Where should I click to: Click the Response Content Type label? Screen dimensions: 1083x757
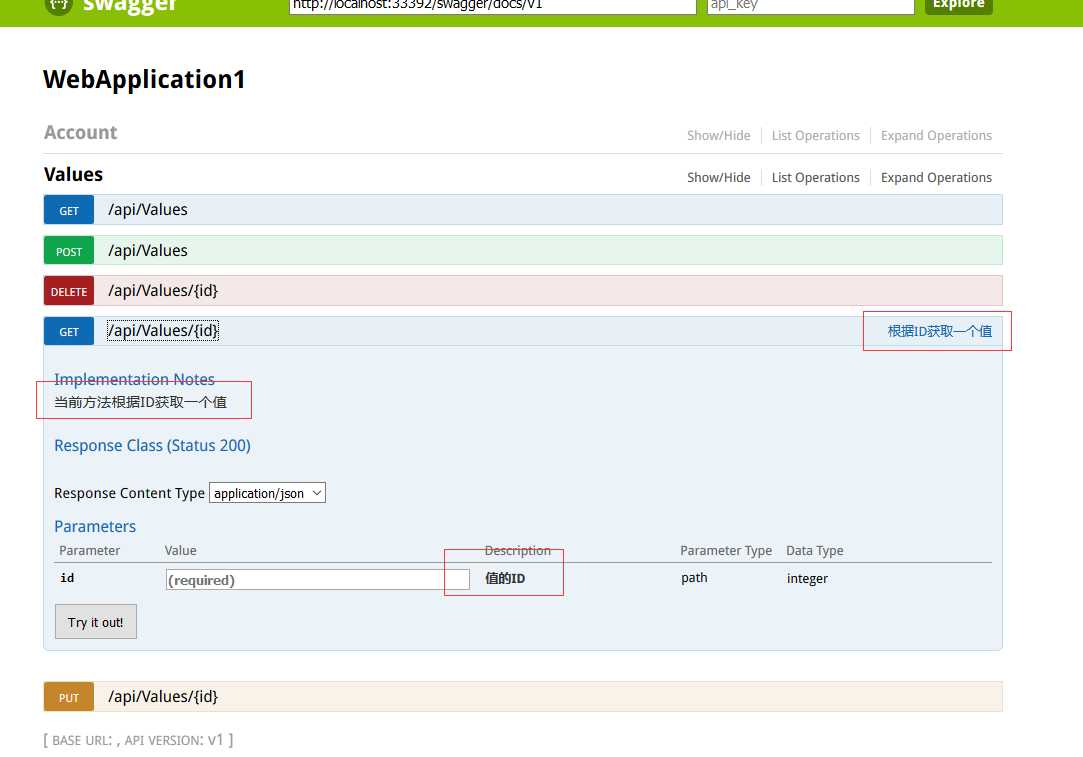129,493
